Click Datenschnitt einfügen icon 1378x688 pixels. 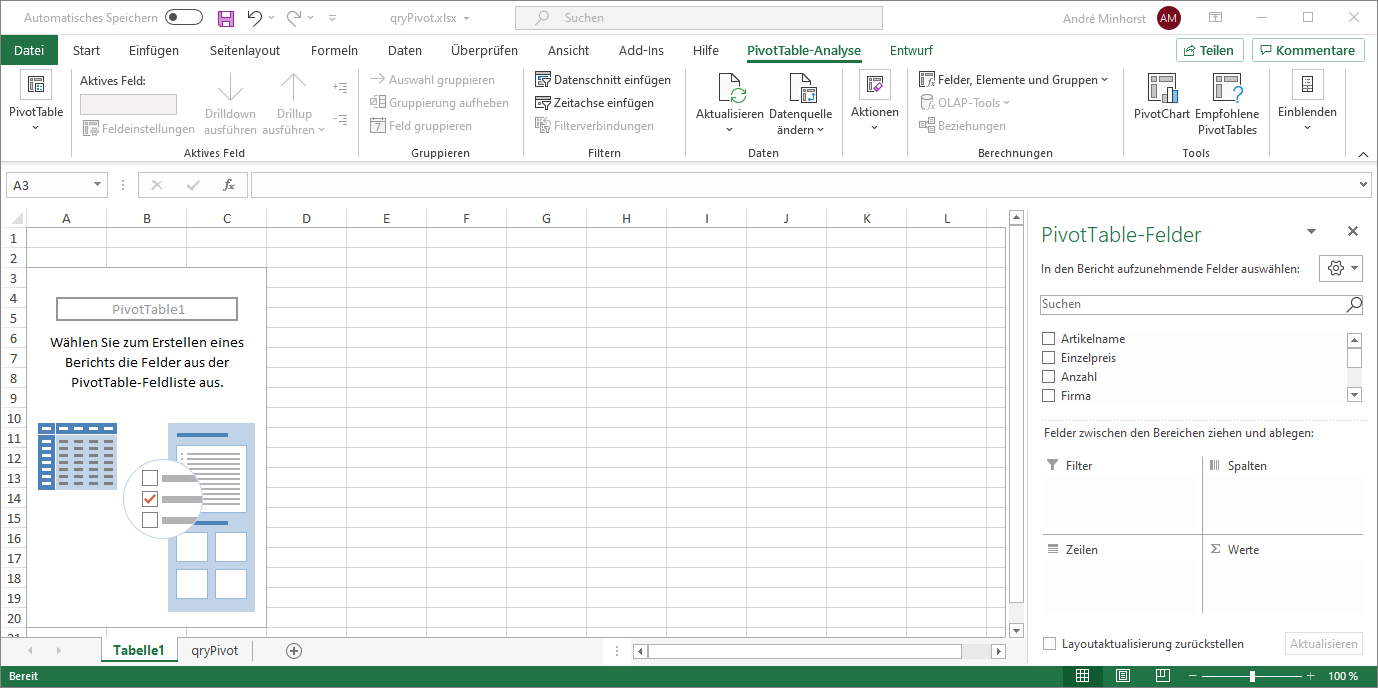point(543,80)
